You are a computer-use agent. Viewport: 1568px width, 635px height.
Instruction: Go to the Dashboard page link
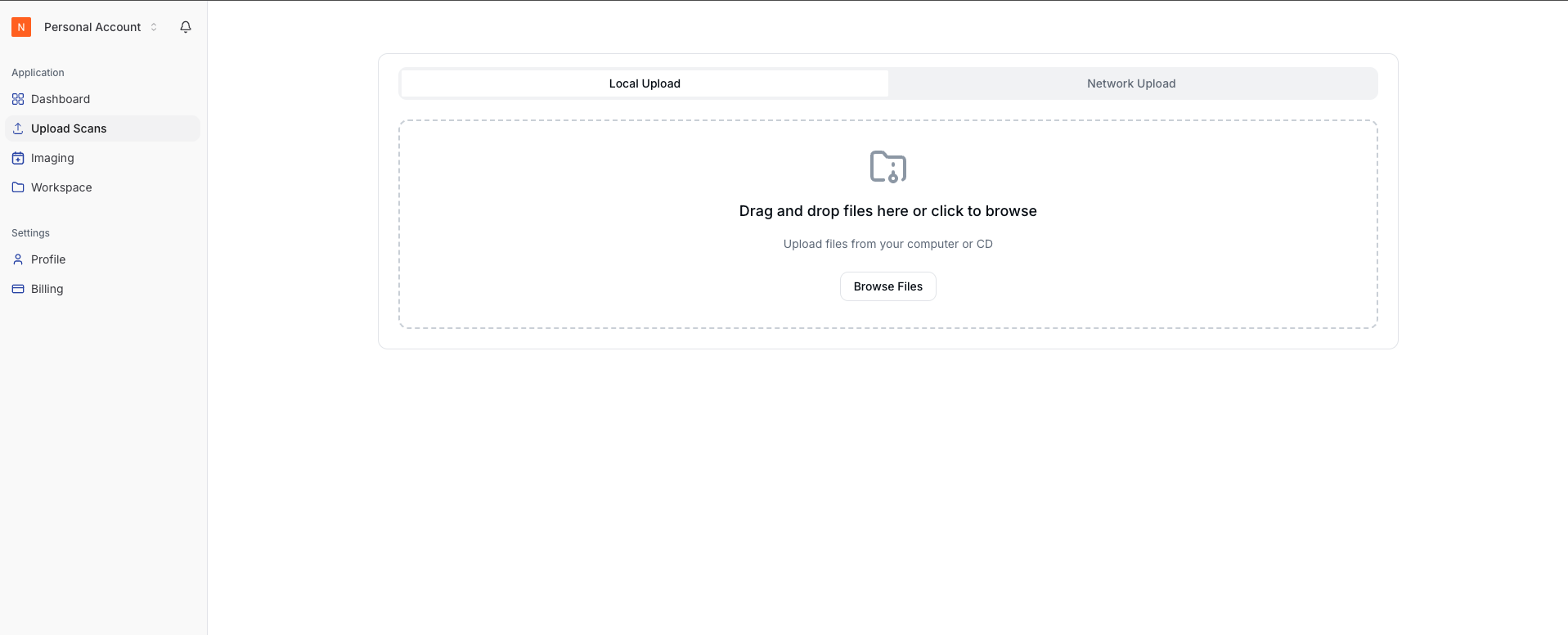(61, 99)
